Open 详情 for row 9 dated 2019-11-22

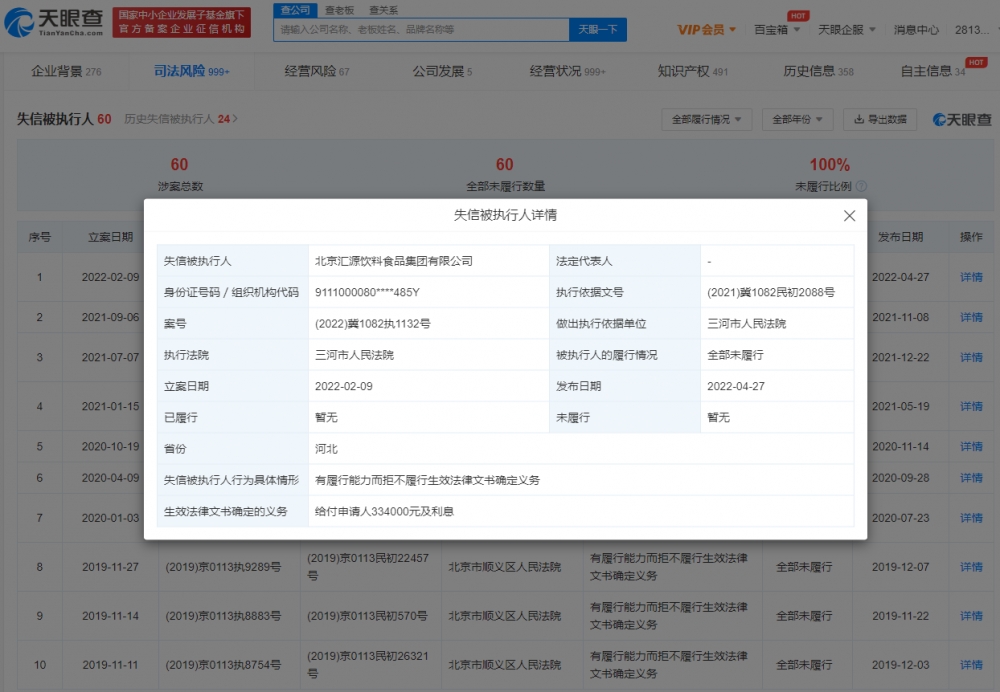(971, 616)
